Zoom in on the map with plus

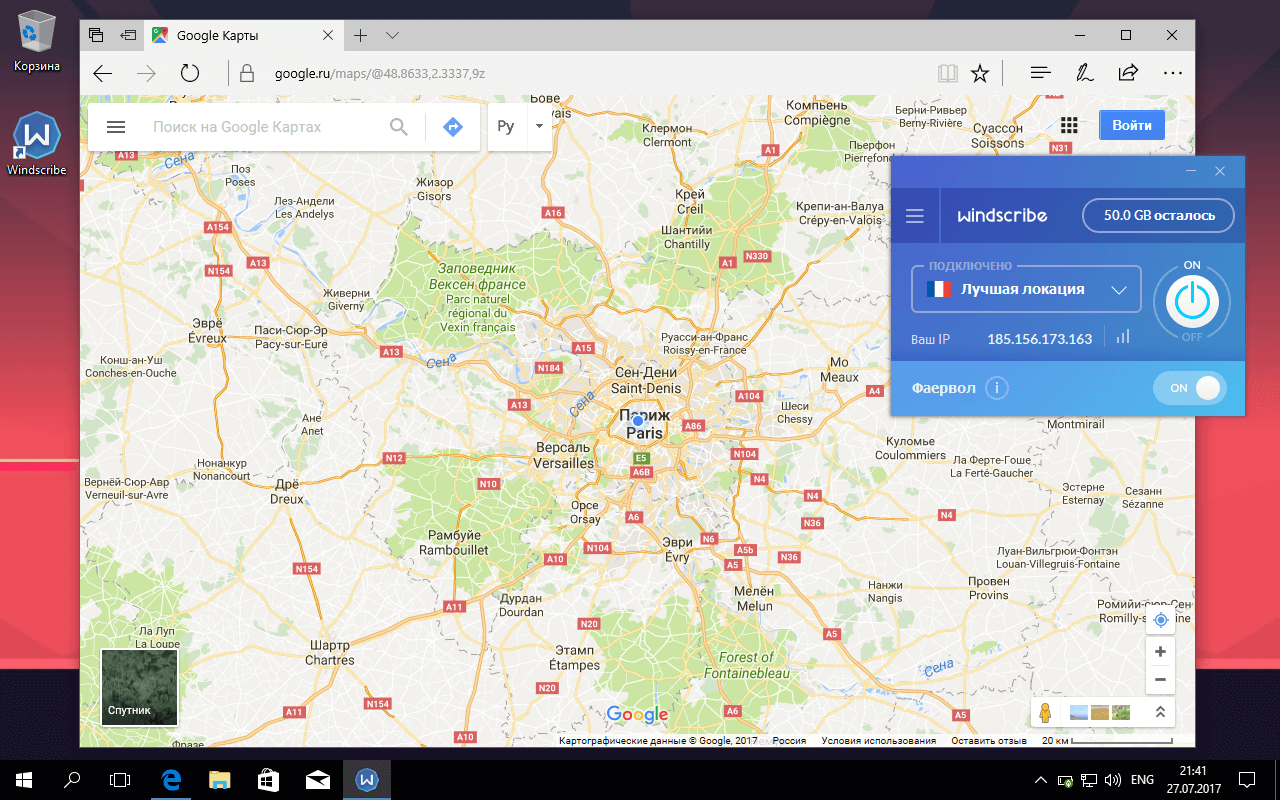click(1160, 652)
